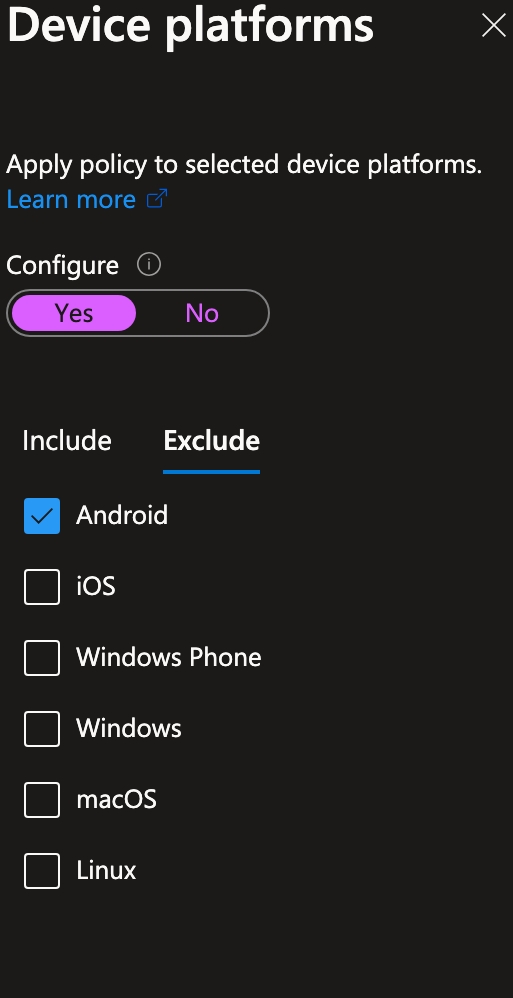Click the Linux label text

106,871
